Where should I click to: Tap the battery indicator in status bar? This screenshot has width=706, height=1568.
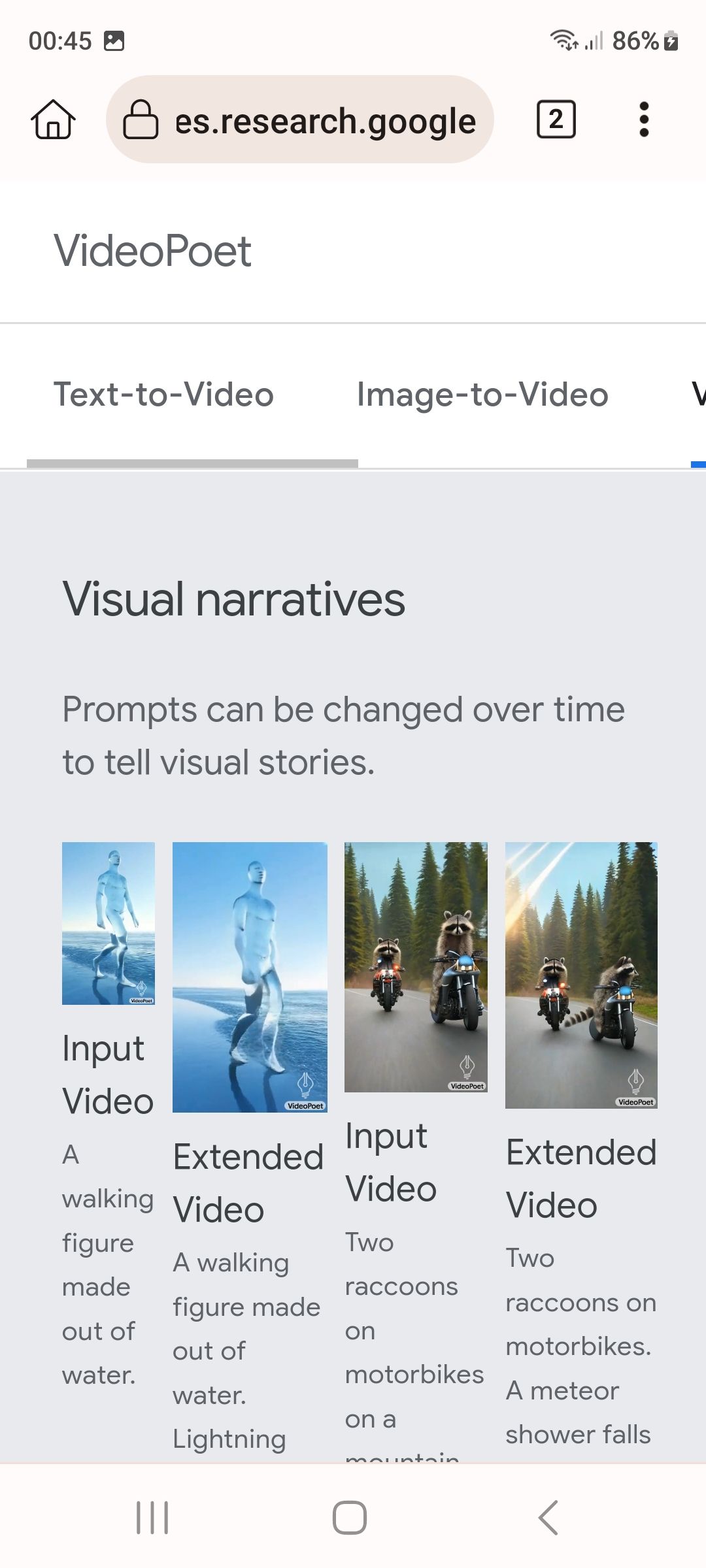pyautogui.click(x=671, y=41)
